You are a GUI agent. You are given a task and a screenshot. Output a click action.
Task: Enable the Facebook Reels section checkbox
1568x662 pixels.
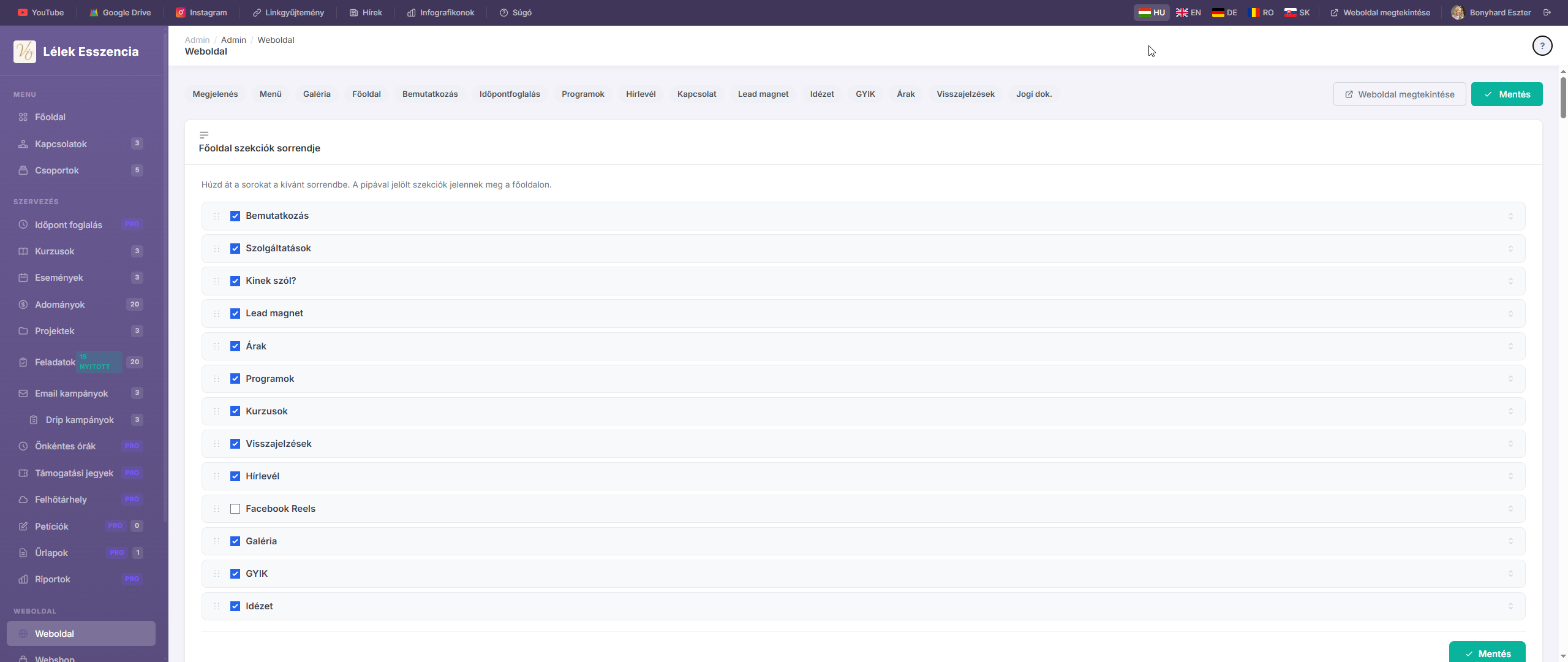pyautogui.click(x=235, y=509)
